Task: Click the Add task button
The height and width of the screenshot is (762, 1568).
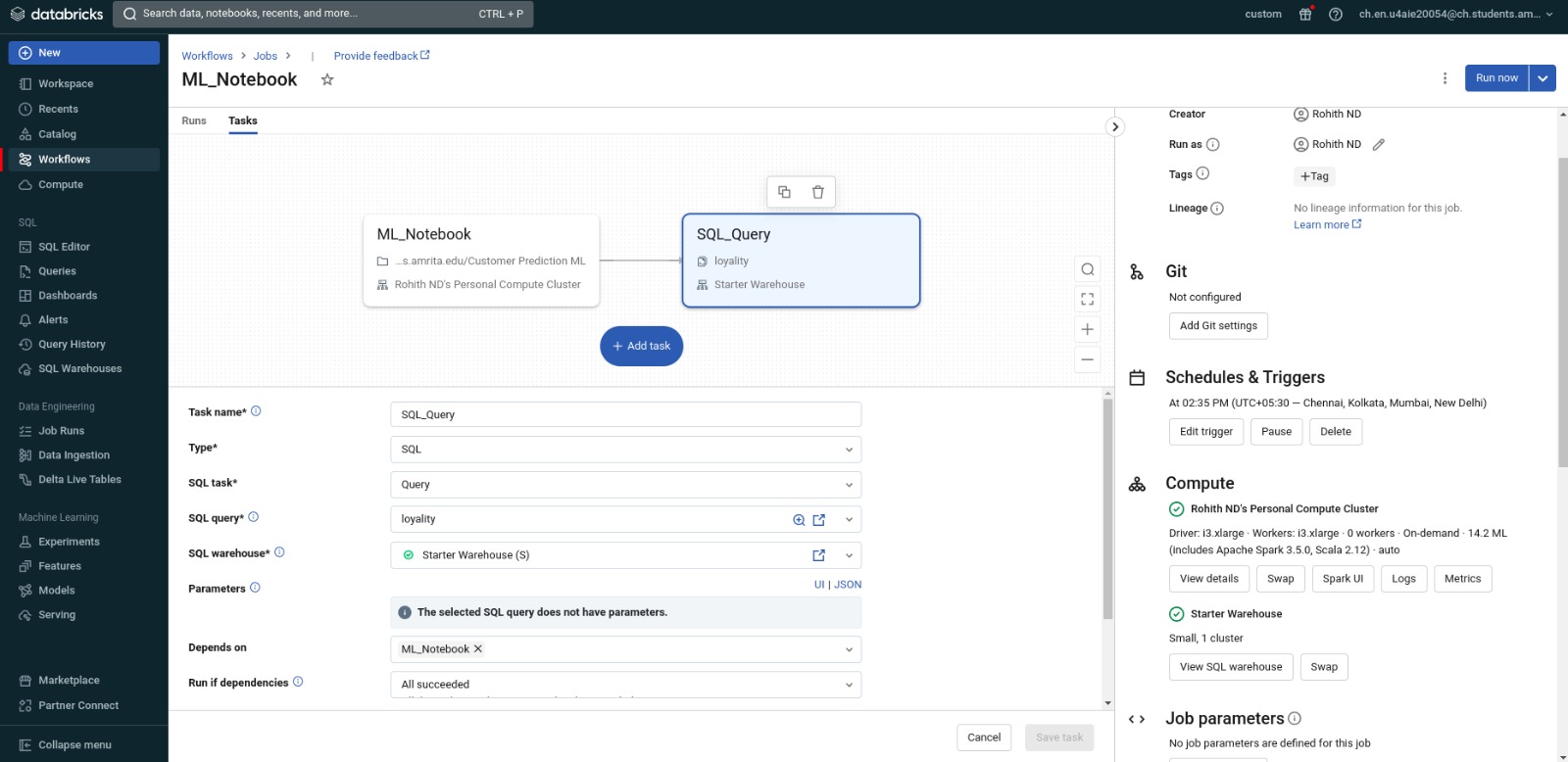Action: click(x=641, y=346)
